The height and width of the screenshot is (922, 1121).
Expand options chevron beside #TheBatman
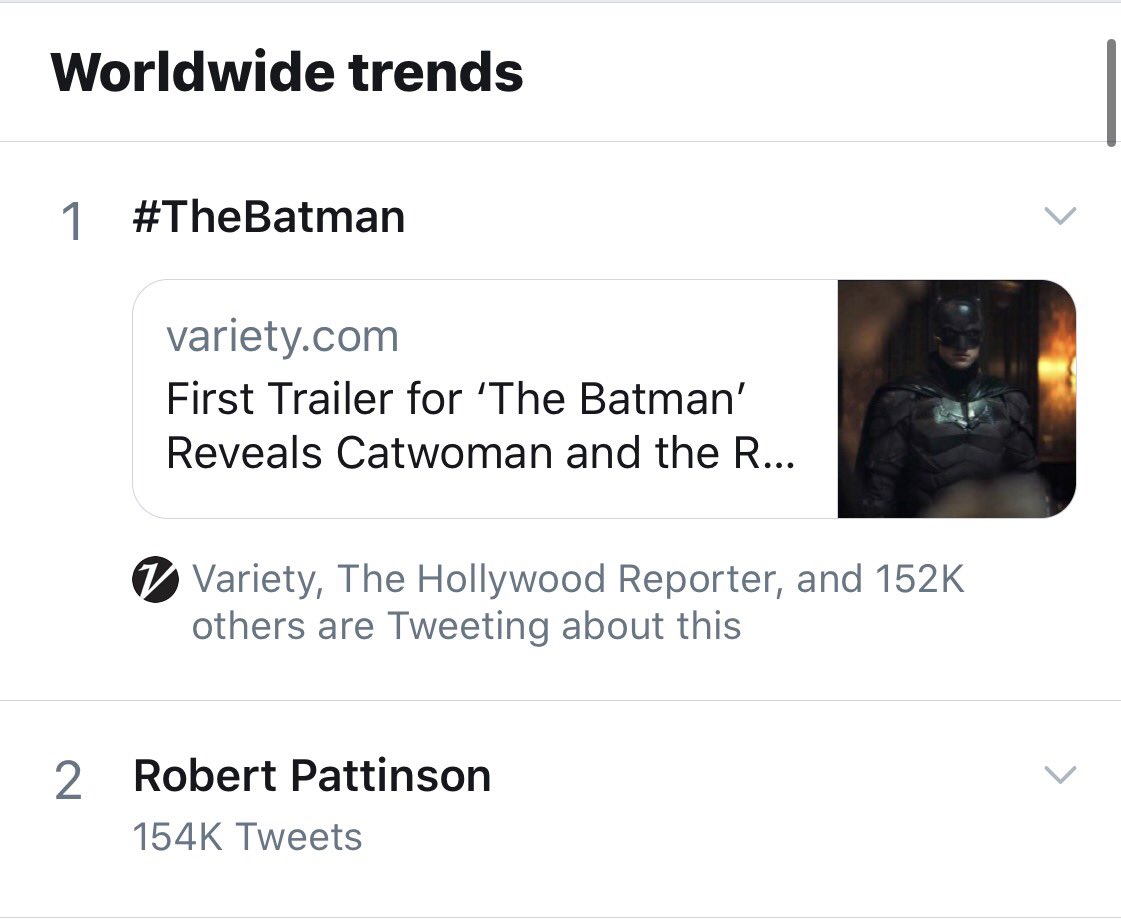coord(1060,215)
